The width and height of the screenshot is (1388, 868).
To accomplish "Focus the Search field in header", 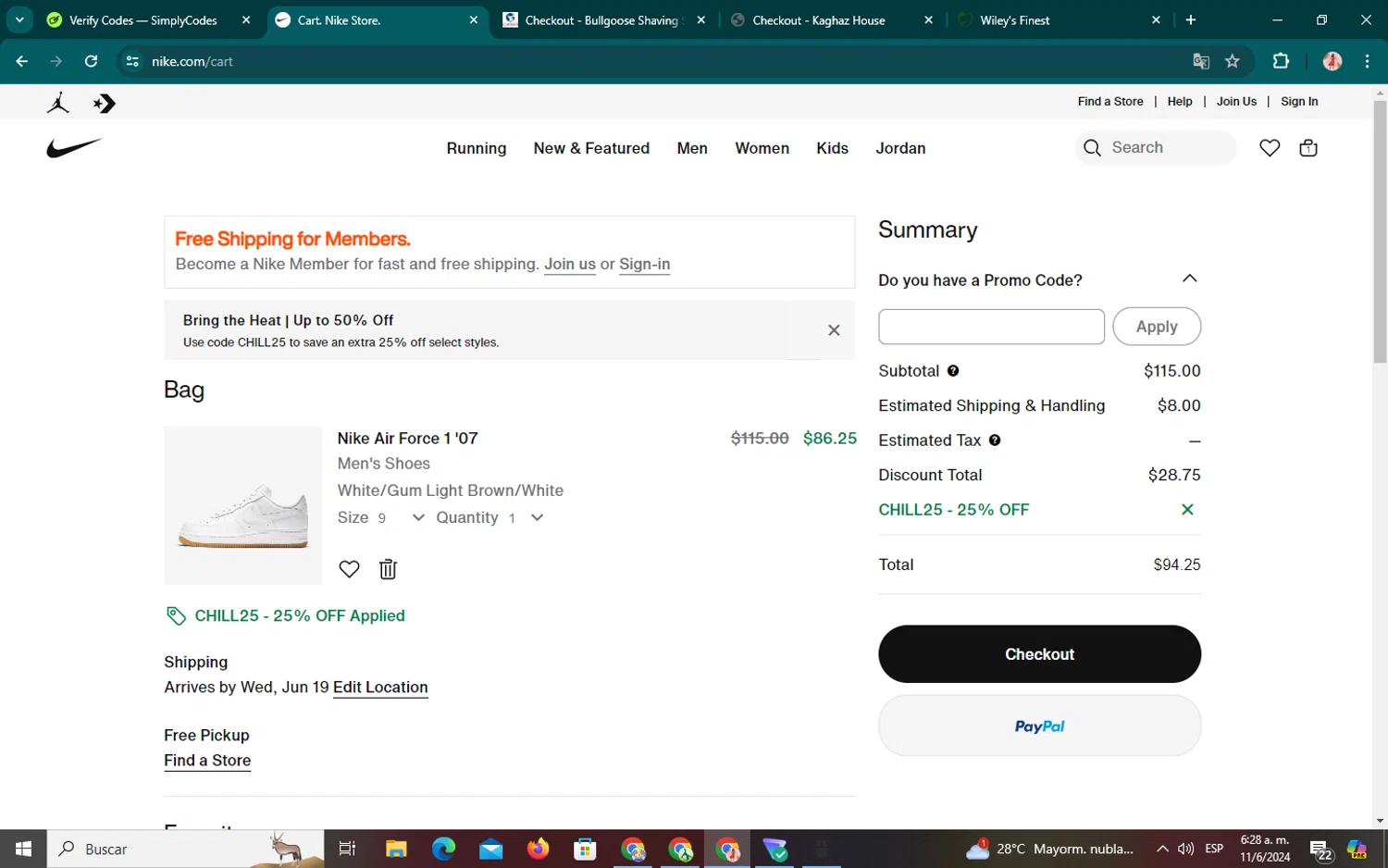I will coord(1157,148).
